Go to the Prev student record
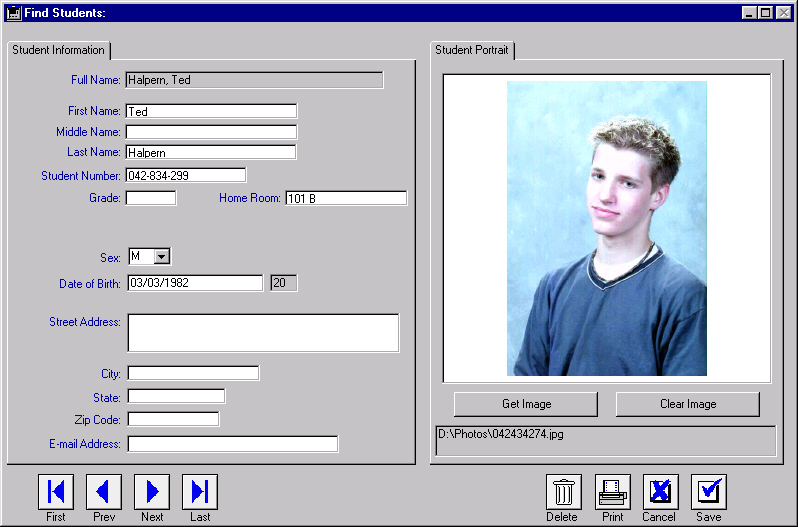This screenshot has height=527, width=798. (x=104, y=492)
